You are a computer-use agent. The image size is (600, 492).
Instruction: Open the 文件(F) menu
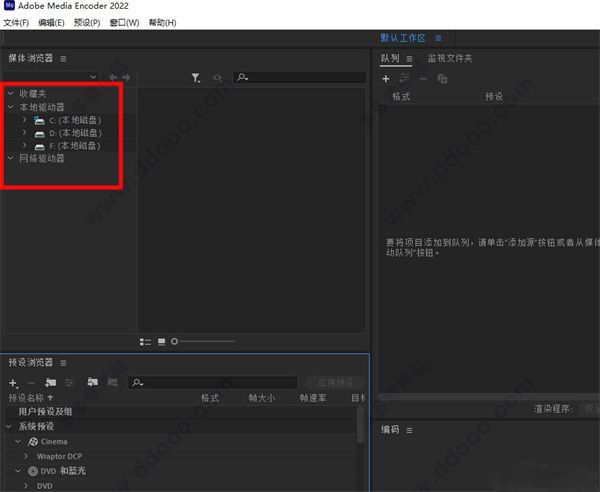pos(16,23)
